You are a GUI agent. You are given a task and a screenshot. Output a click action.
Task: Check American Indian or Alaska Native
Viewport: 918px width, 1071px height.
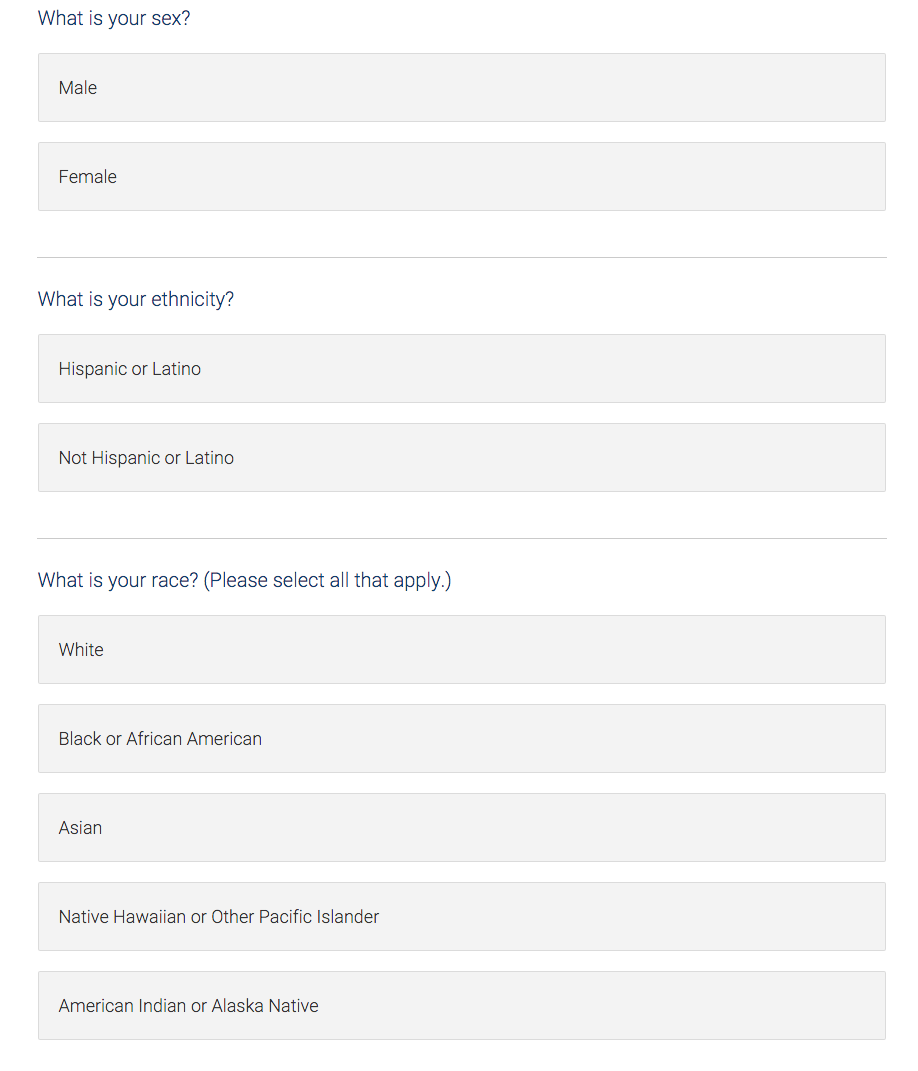[x=461, y=1006]
